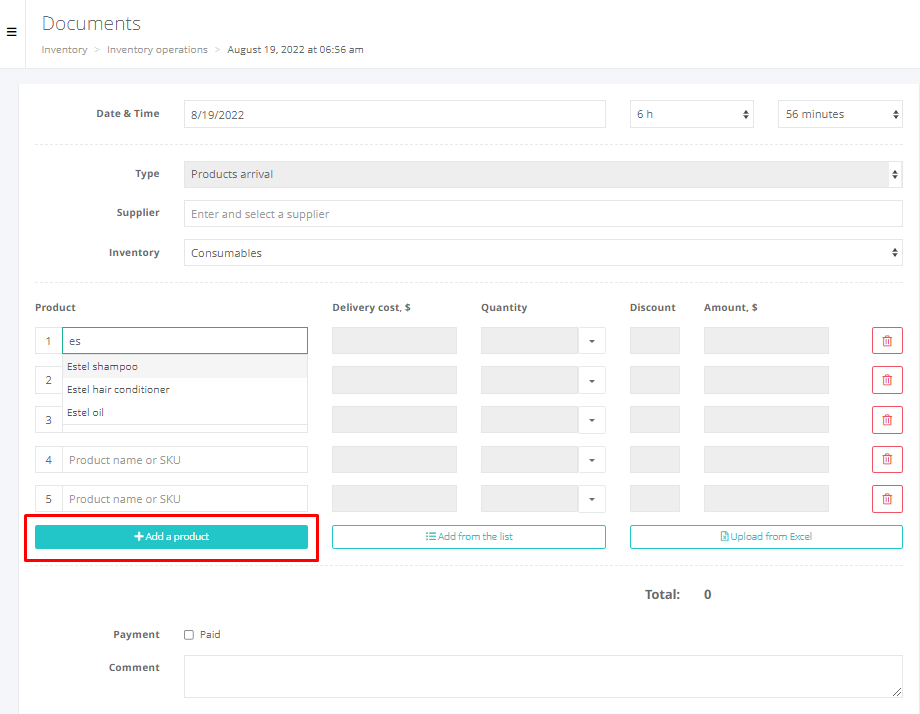Open the hamburger sidebar menu
920x714 pixels.
click(x=12, y=32)
